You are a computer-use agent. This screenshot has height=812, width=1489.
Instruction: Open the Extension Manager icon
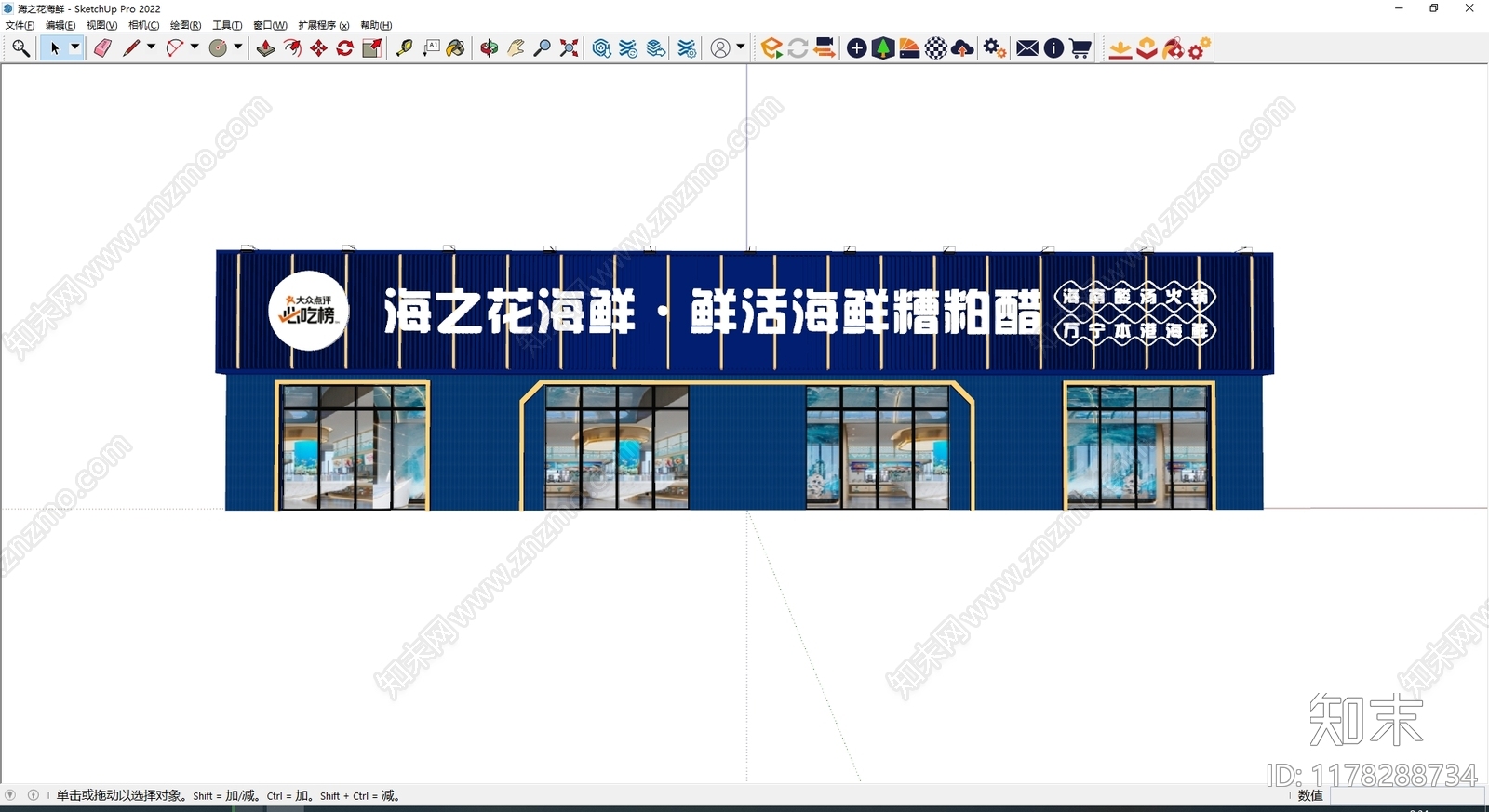click(x=687, y=48)
